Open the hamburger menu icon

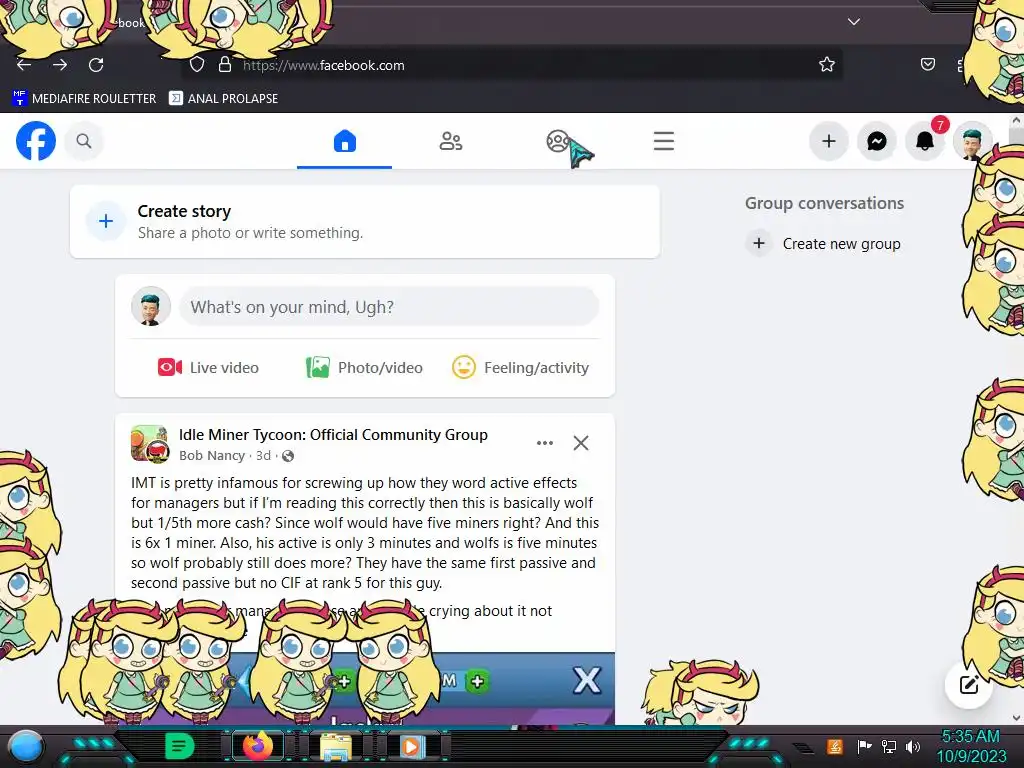(x=664, y=141)
